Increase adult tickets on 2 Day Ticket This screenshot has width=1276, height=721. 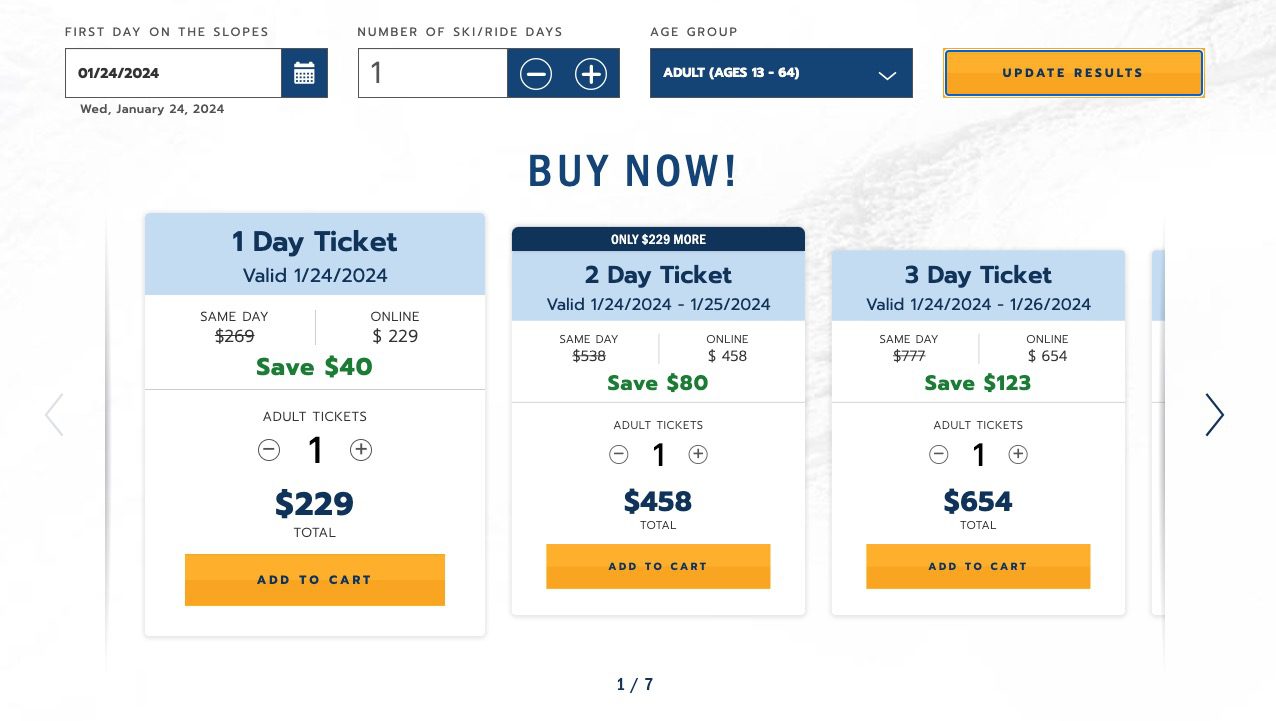tap(698, 455)
